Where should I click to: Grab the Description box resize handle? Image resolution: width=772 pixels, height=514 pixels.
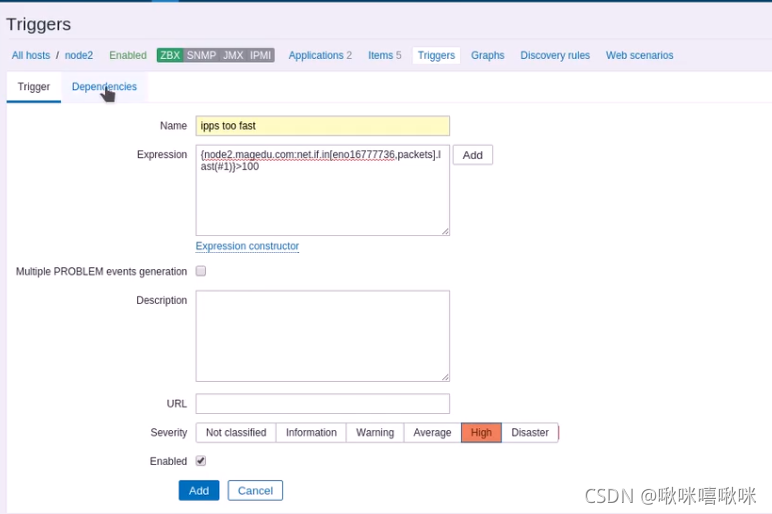click(x=445, y=377)
